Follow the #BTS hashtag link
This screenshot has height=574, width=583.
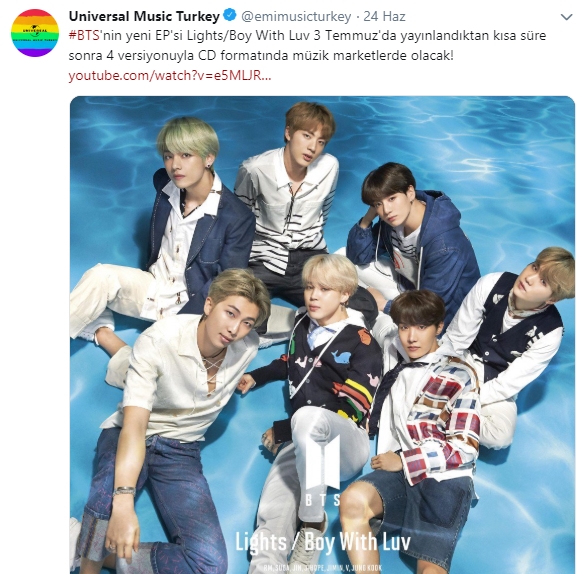[84, 36]
